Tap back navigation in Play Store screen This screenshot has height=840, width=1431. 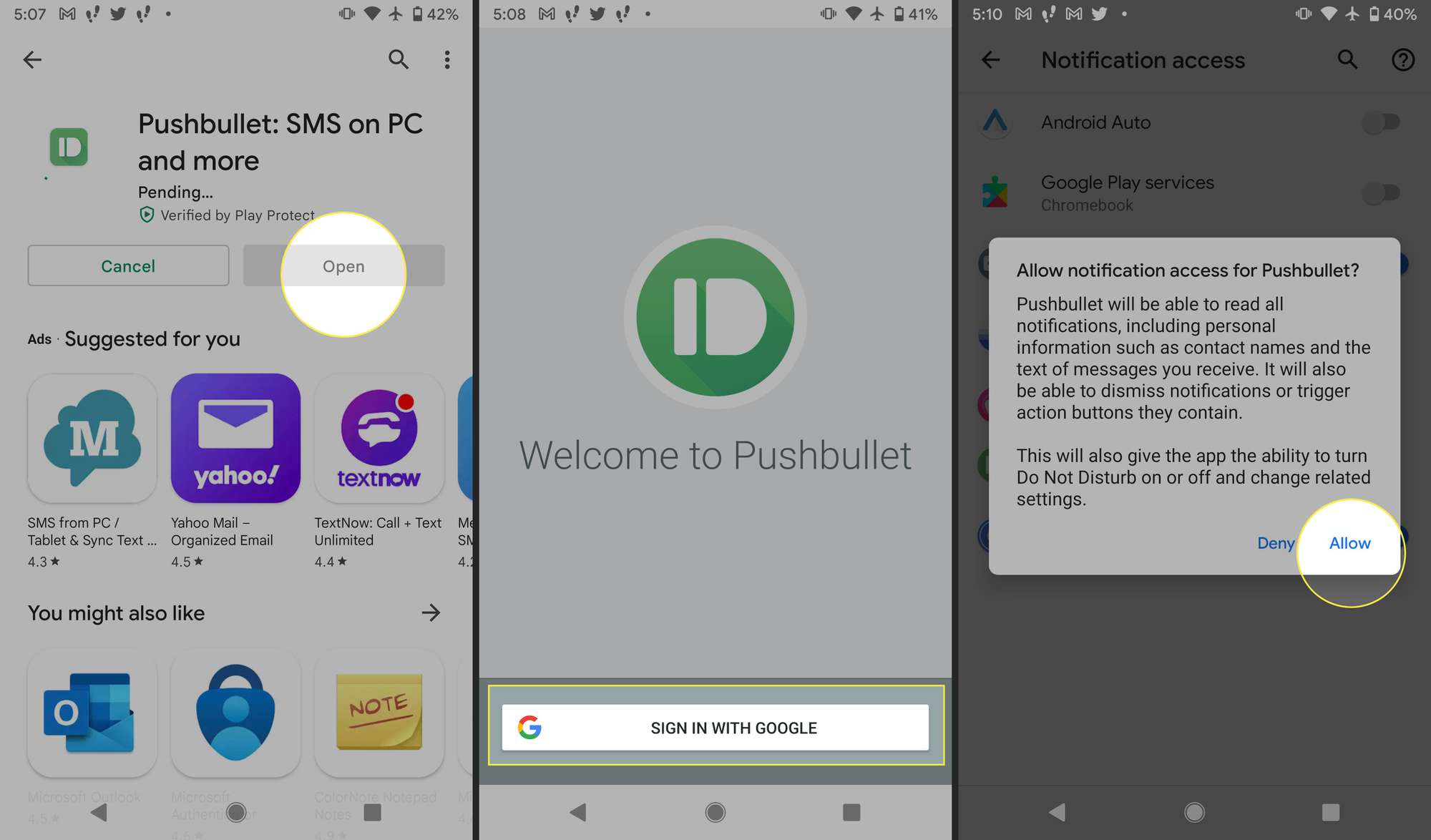[99, 811]
